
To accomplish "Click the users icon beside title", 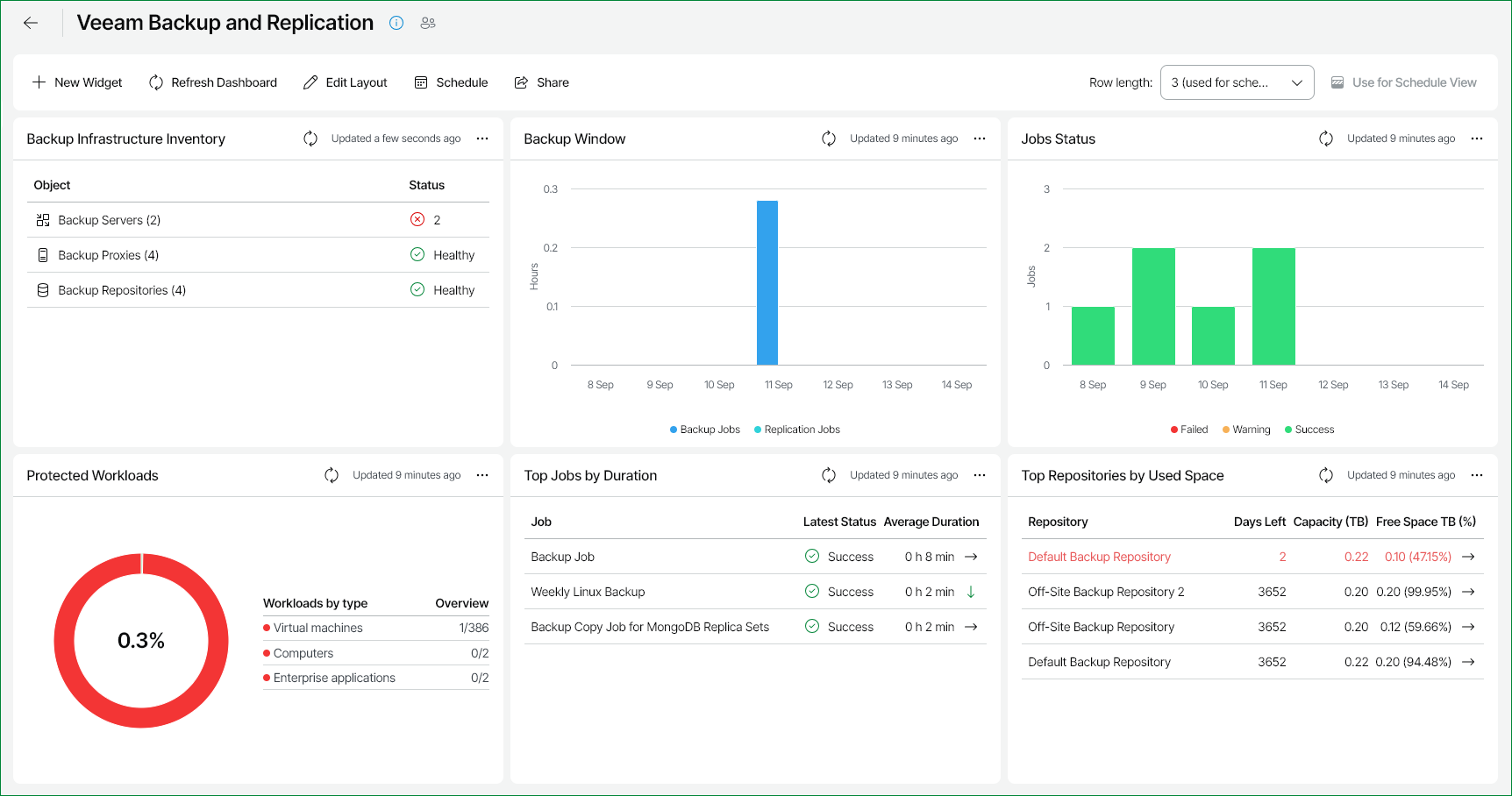I will (x=428, y=23).
